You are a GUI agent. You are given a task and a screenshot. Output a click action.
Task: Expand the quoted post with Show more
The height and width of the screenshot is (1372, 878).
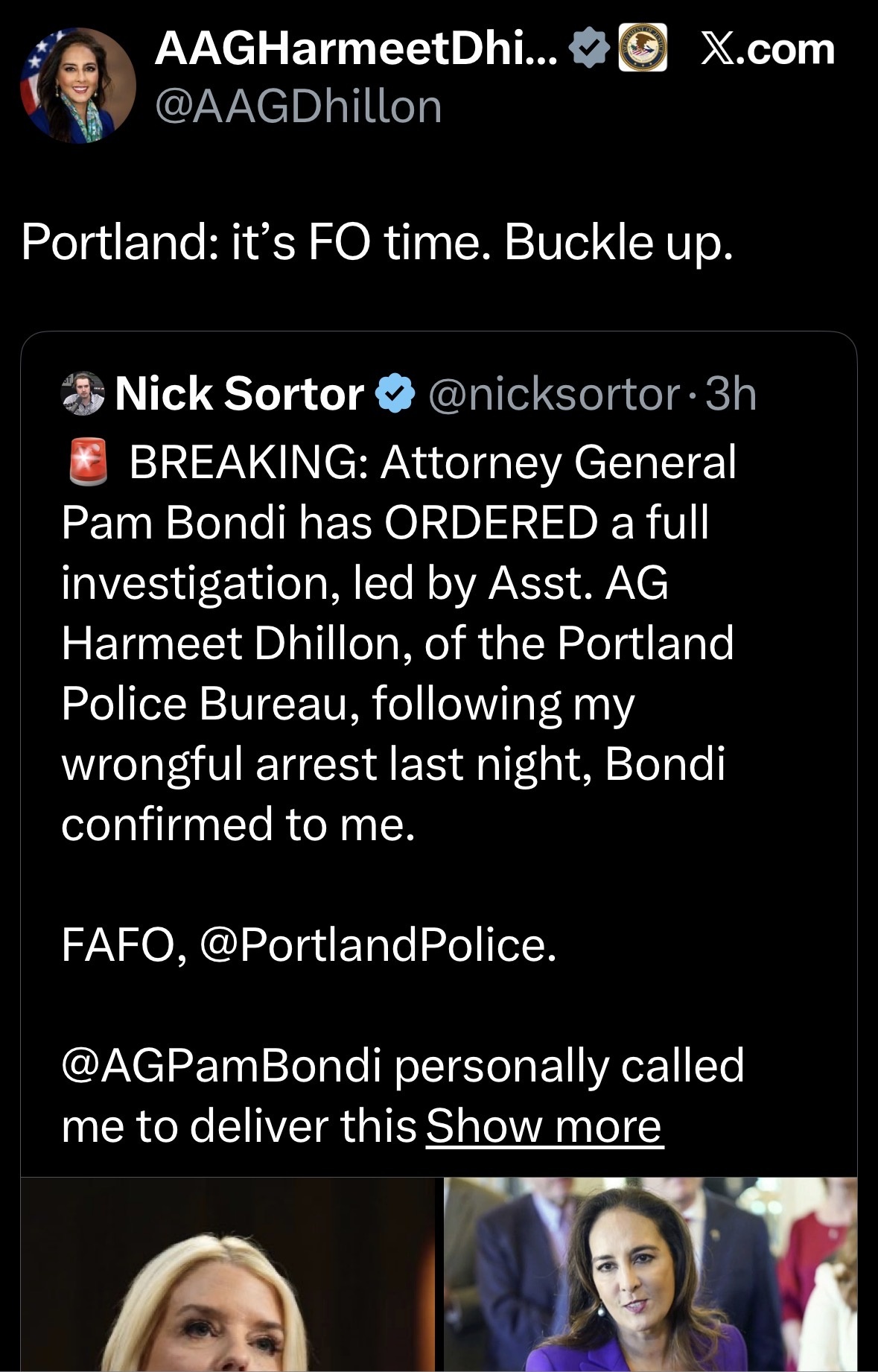click(x=544, y=1125)
